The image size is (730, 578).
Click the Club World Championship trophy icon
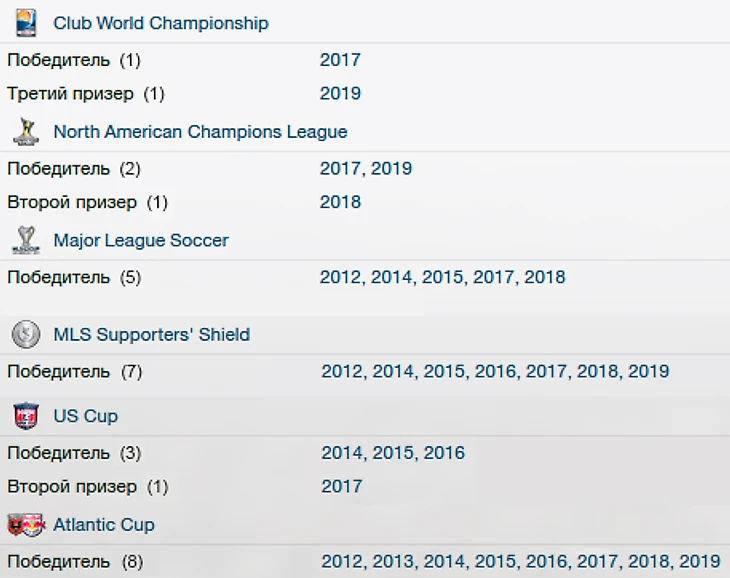pos(26,22)
